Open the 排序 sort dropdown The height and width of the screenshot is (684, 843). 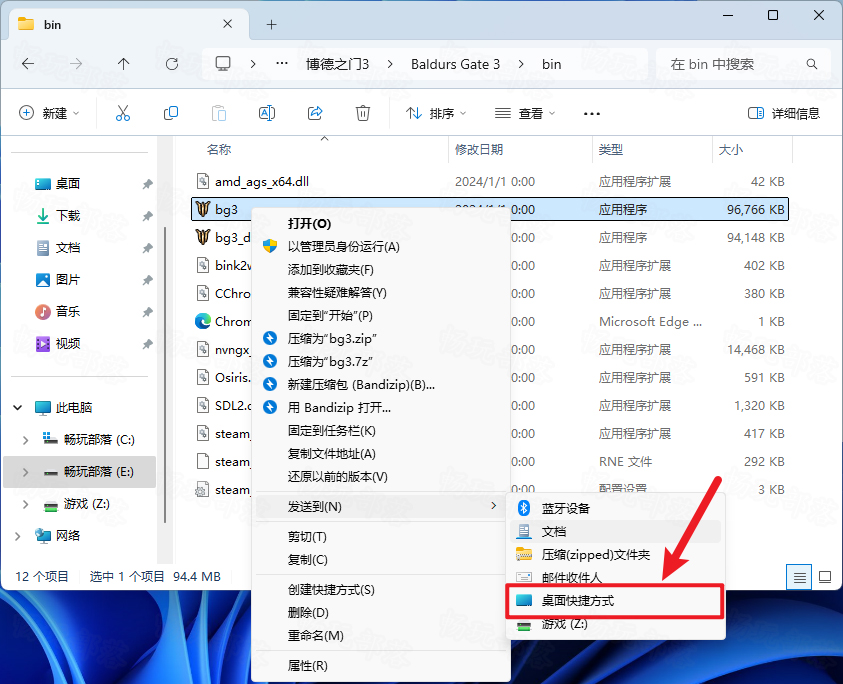coord(436,113)
